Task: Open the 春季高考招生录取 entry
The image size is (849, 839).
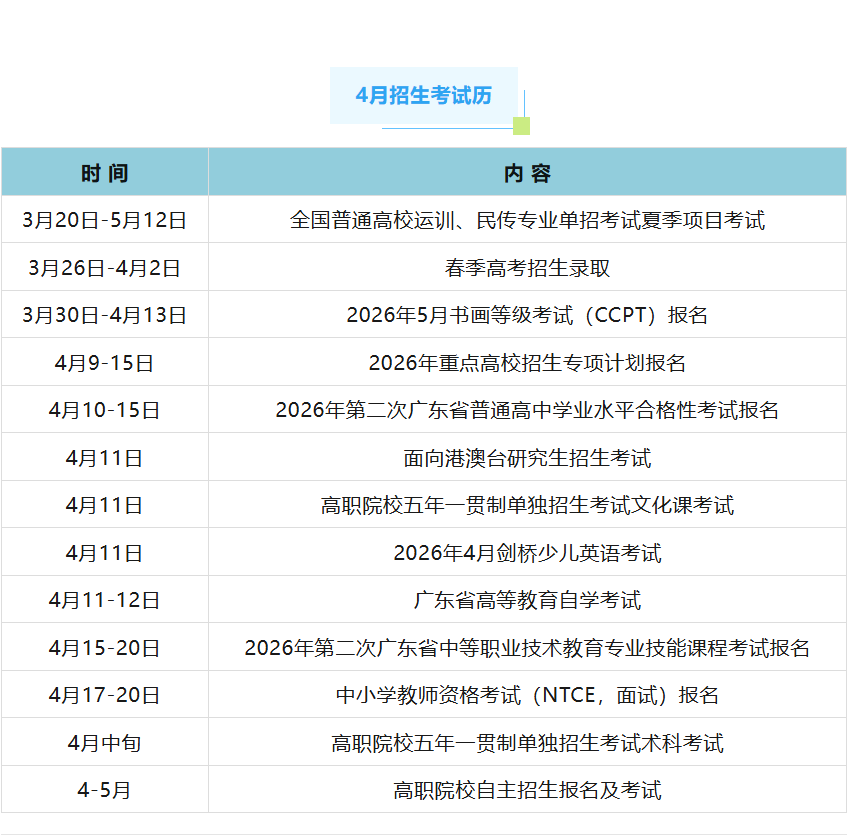Action: click(527, 268)
